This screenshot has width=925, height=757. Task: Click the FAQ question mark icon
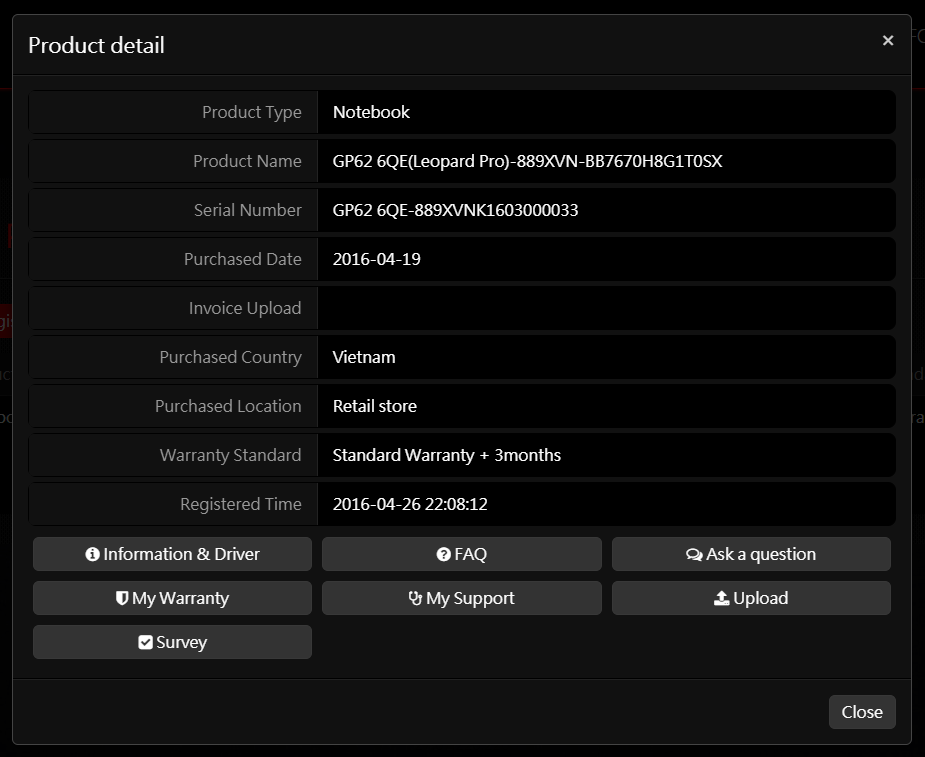tap(444, 554)
